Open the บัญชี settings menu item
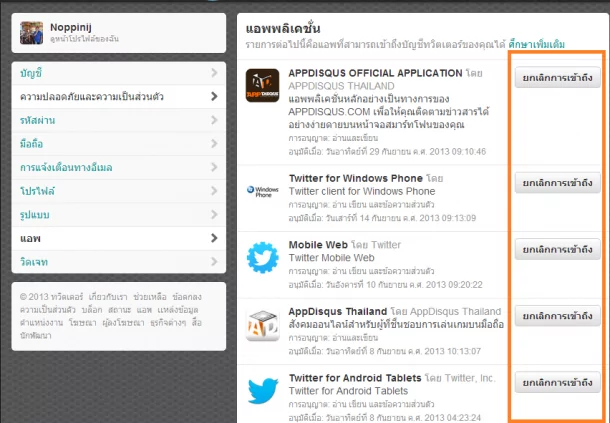The height and width of the screenshot is (423, 610). point(119,73)
